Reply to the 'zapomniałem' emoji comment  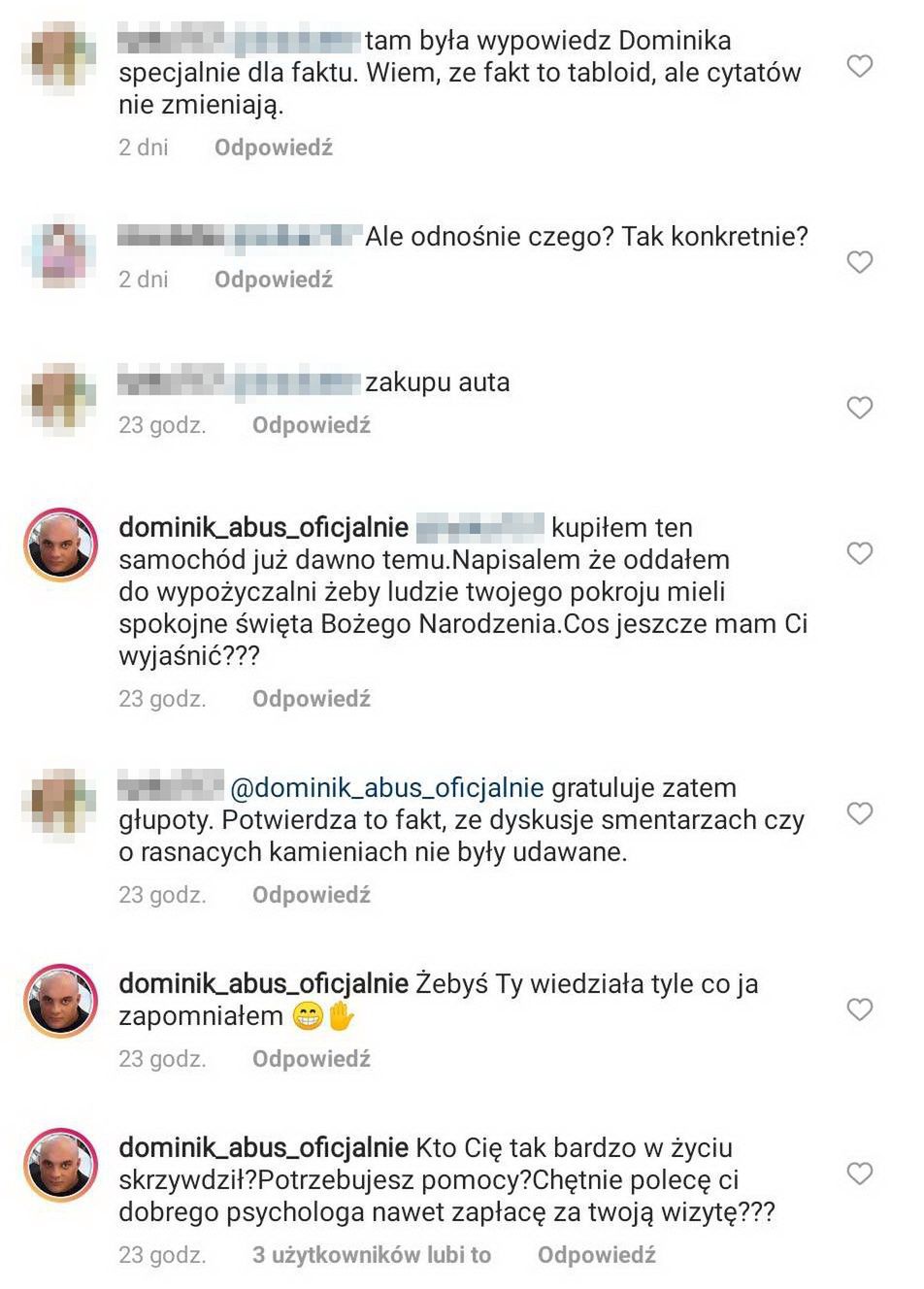pyautogui.click(x=312, y=1059)
